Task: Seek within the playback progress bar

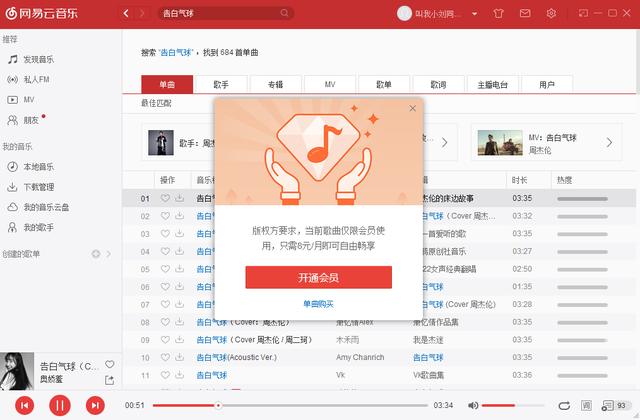Action: [x=290, y=405]
